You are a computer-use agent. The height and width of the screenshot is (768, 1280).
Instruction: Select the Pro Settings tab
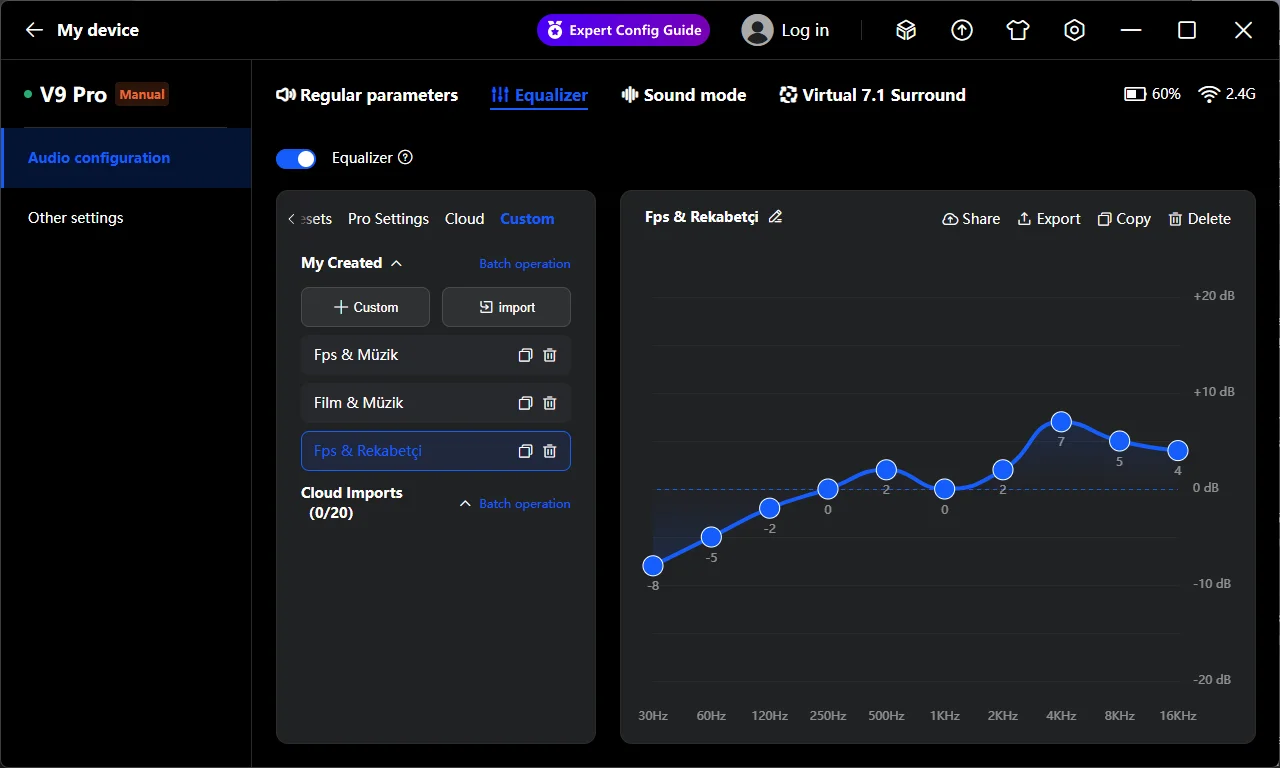pyautogui.click(x=388, y=219)
